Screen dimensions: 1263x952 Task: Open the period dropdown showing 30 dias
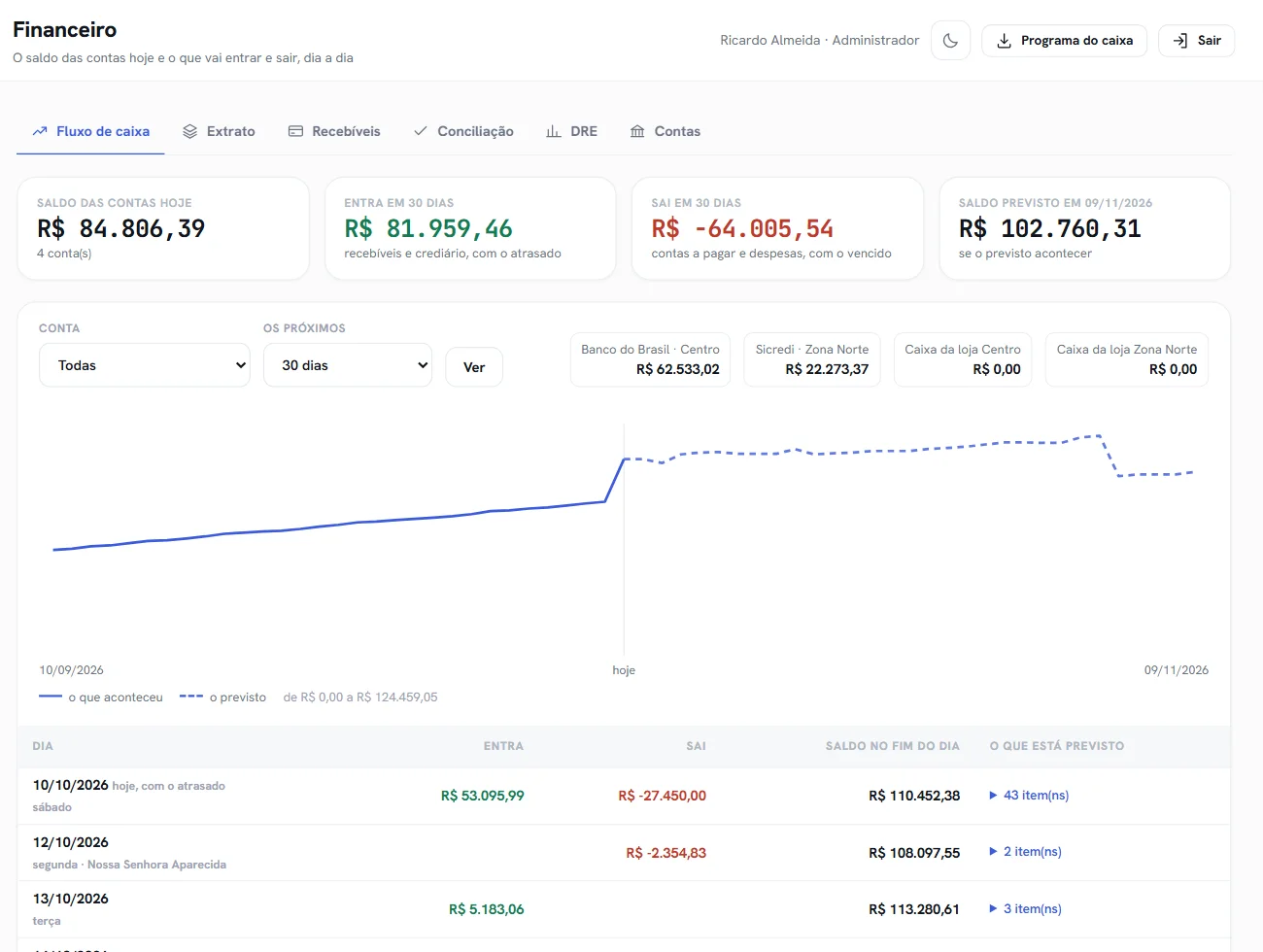click(x=348, y=365)
